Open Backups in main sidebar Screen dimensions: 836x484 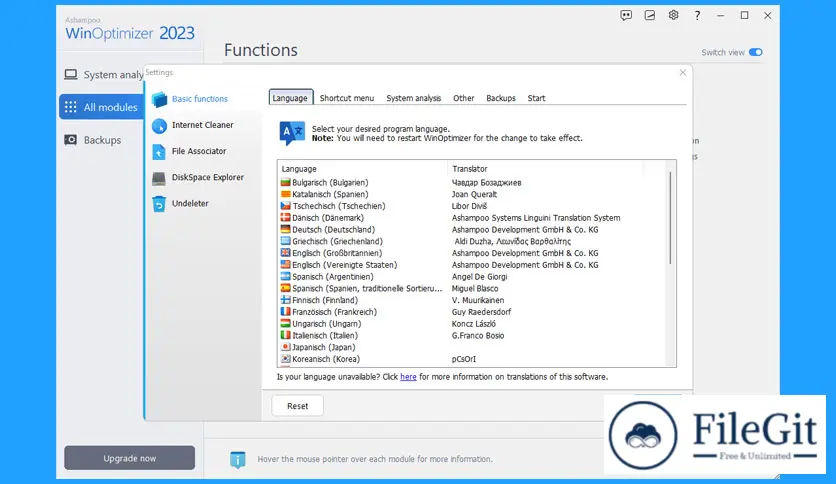tap(93, 140)
